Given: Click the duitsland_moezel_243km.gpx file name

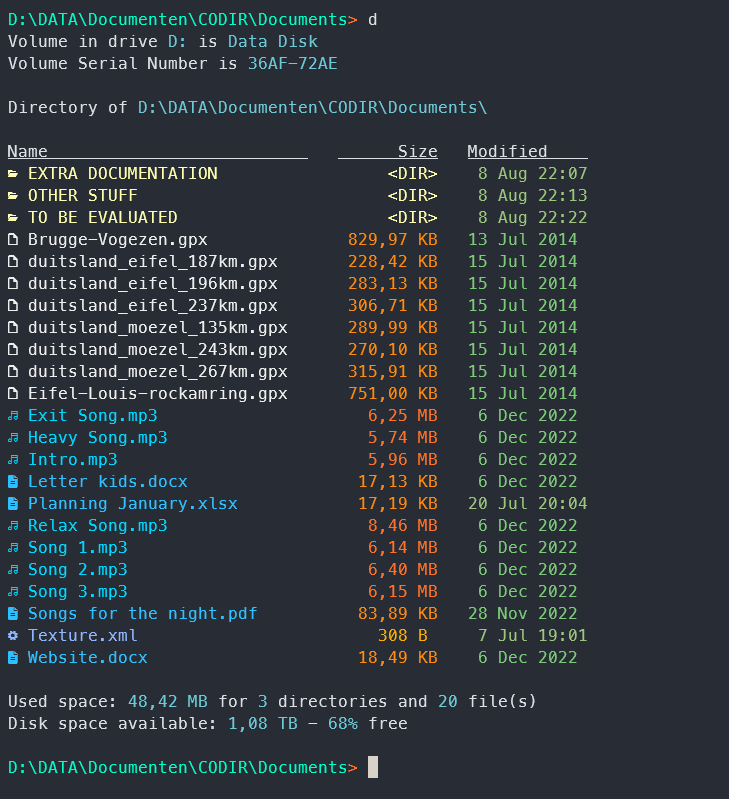Looking at the screenshot, I should pyautogui.click(x=158, y=350).
